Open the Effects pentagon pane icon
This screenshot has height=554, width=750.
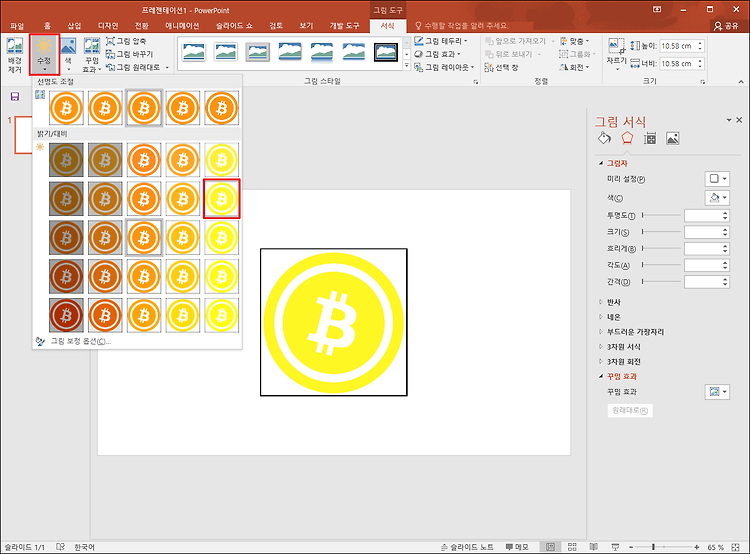tap(627, 139)
